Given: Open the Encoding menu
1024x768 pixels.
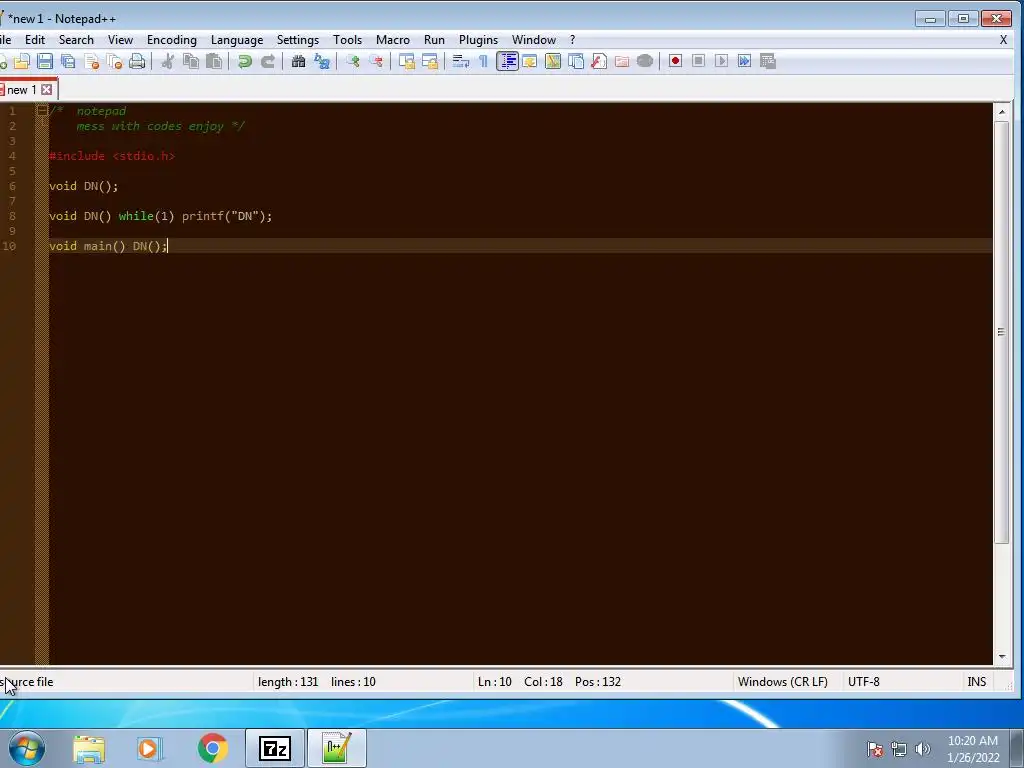Looking at the screenshot, I should [x=172, y=40].
